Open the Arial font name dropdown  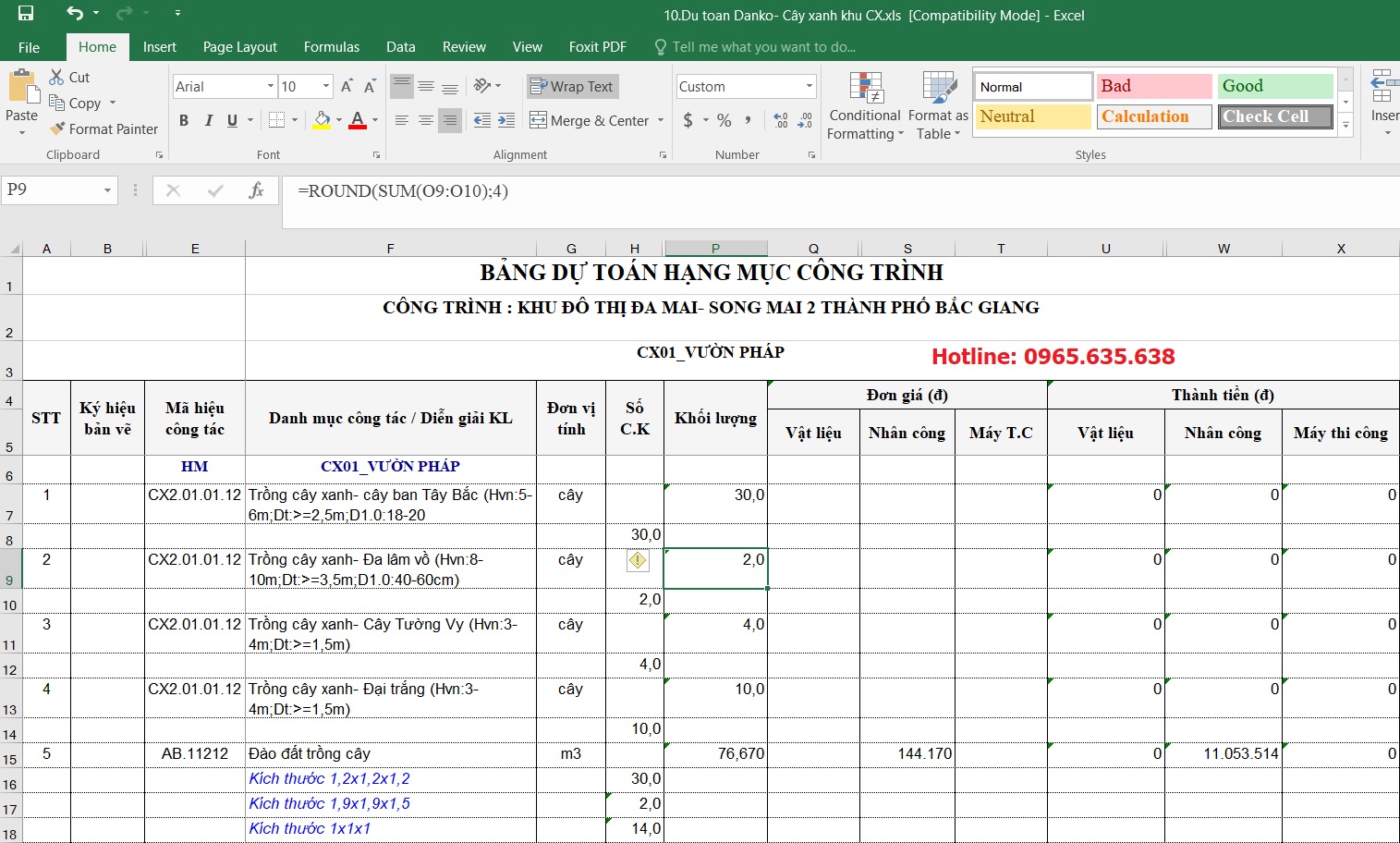(270, 87)
